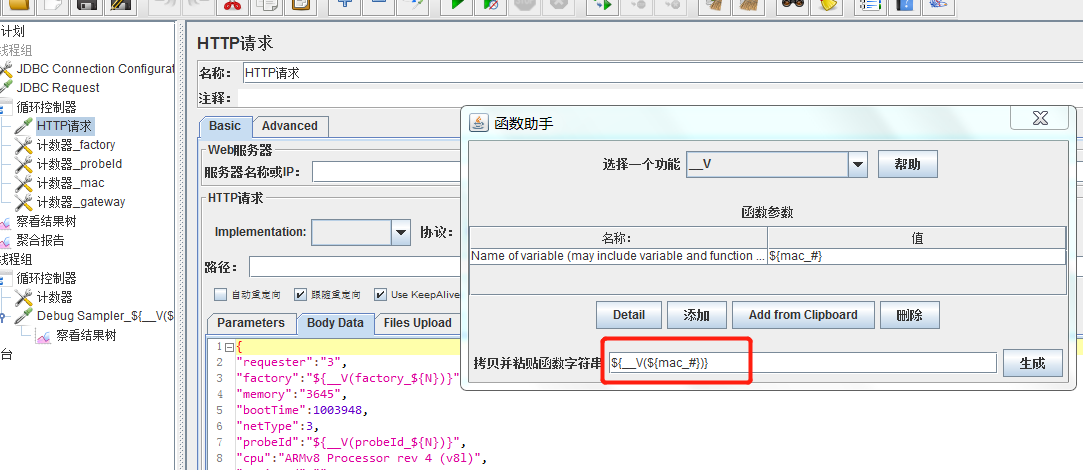Select the JDBC Request tree node
Viewport: 1083px width, 470px height.
click(58, 88)
